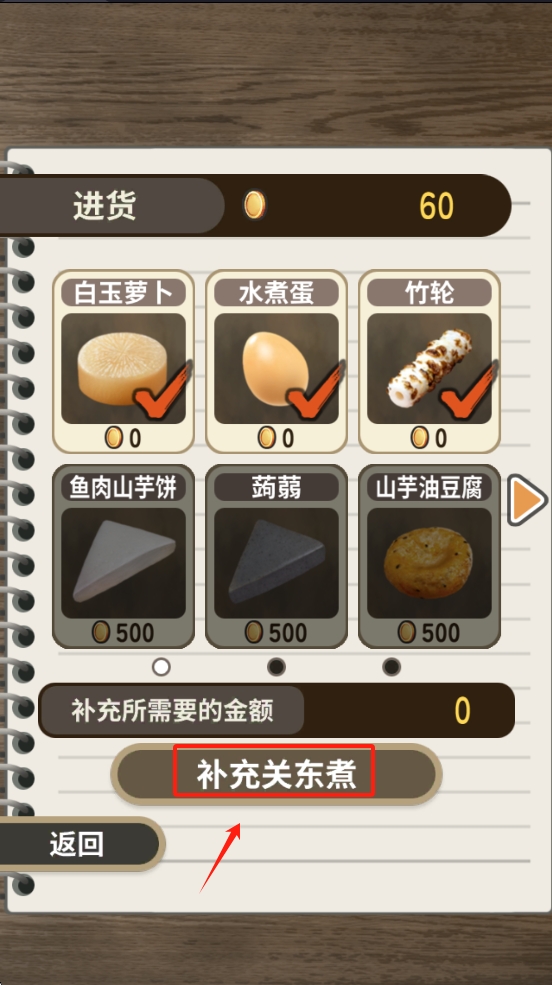Click the coin icon under 蒟蒻 price
552x985 pixels.
[x=254, y=633]
